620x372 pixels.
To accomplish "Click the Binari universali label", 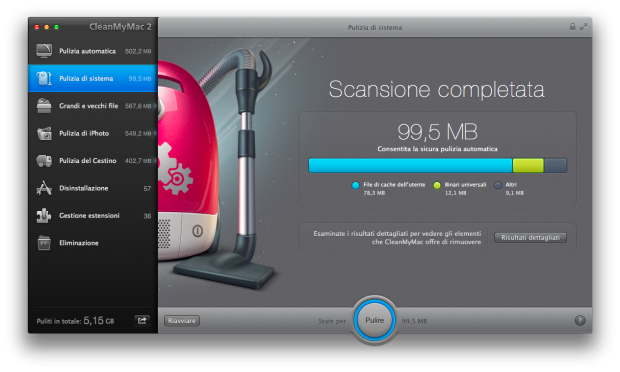I will [465, 185].
